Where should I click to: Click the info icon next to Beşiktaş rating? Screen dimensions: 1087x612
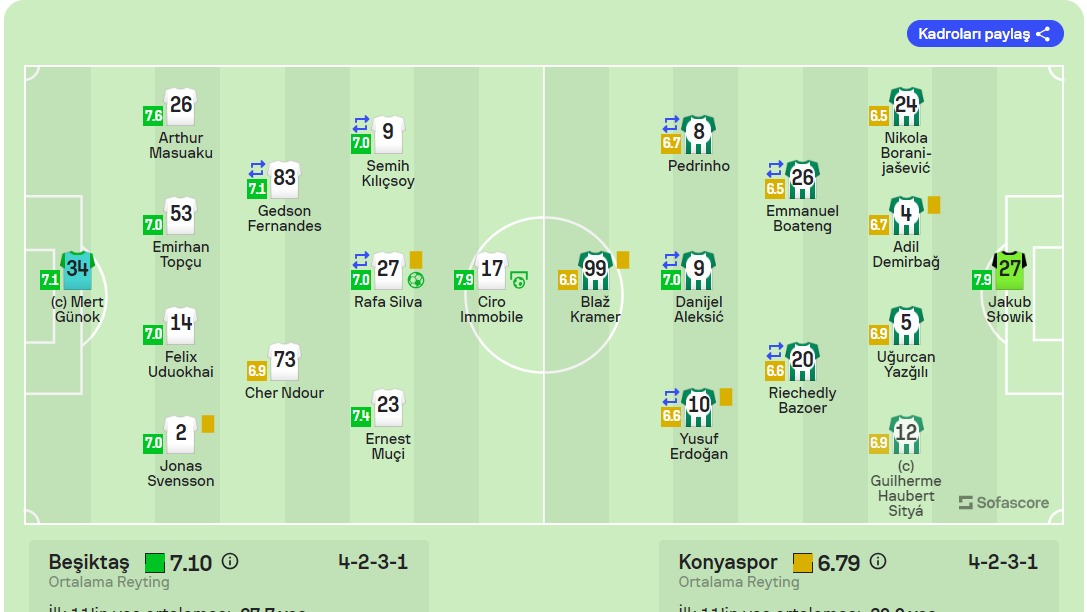(x=230, y=562)
